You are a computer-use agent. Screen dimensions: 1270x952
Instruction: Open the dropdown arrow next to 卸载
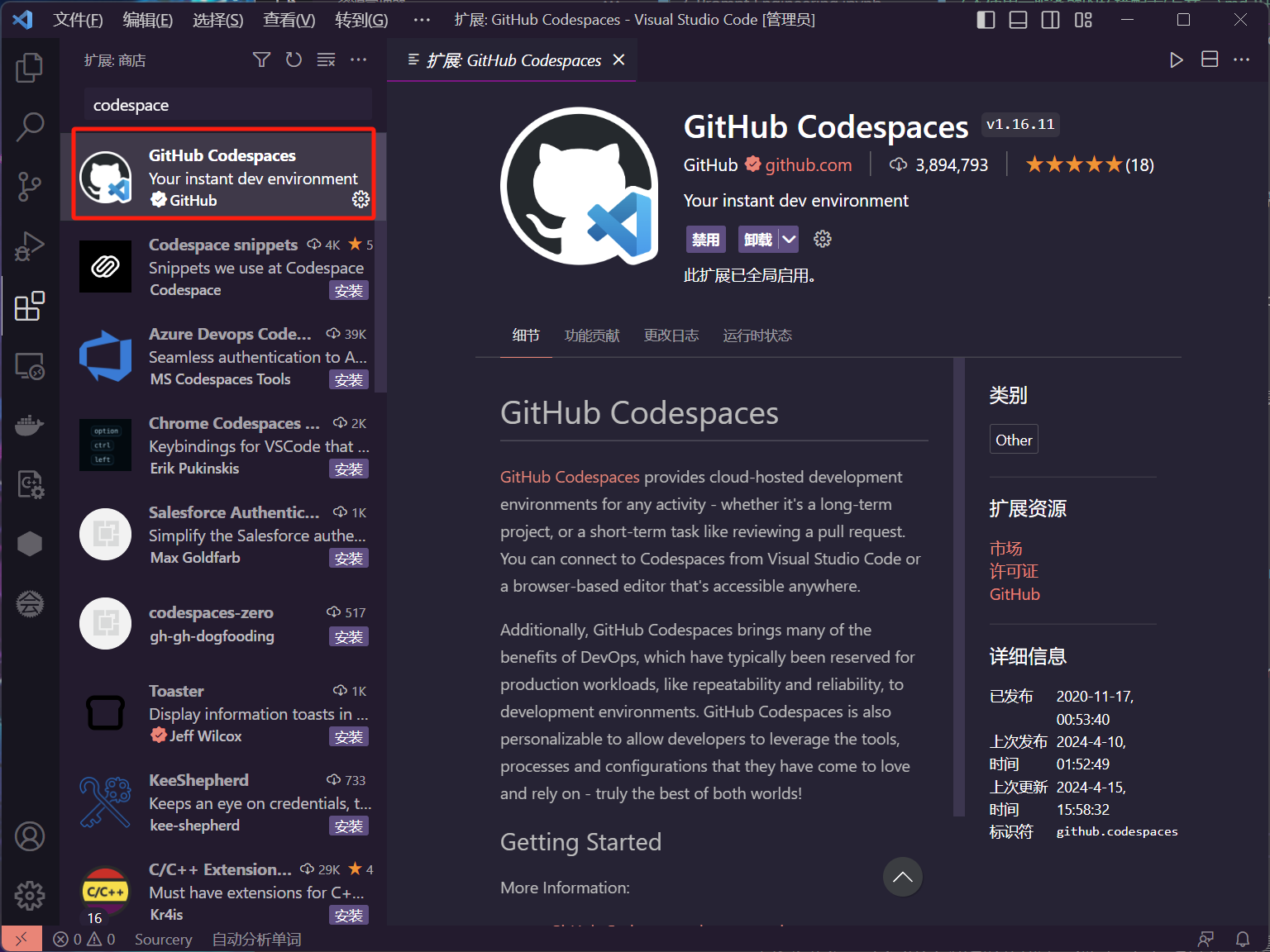pyautogui.click(x=788, y=239)
